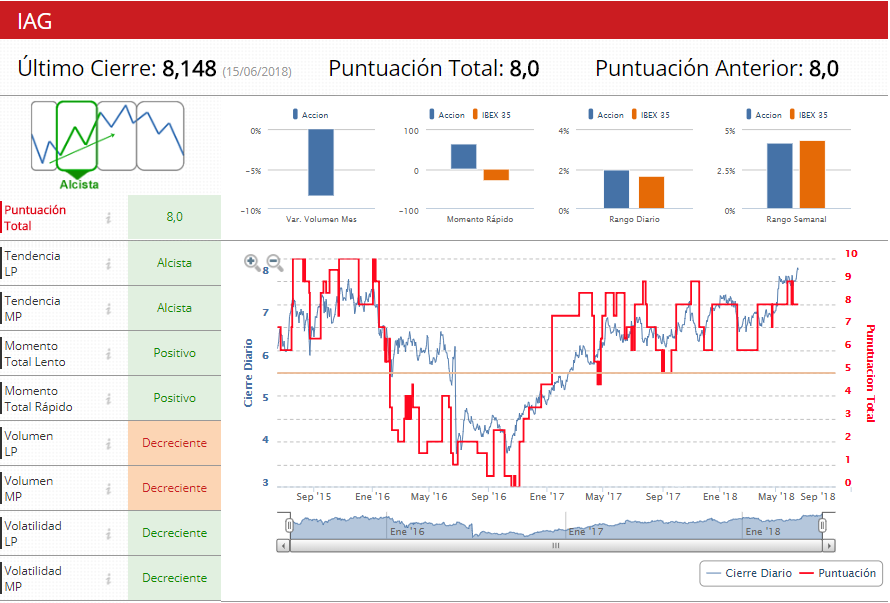Click the IAG header title
This screenshot has width=890, height=603.
[35, 22]
